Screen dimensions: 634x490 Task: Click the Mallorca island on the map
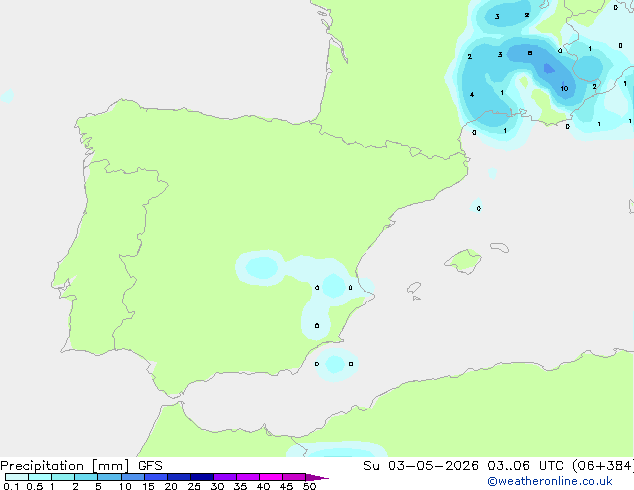coord(464,262)
